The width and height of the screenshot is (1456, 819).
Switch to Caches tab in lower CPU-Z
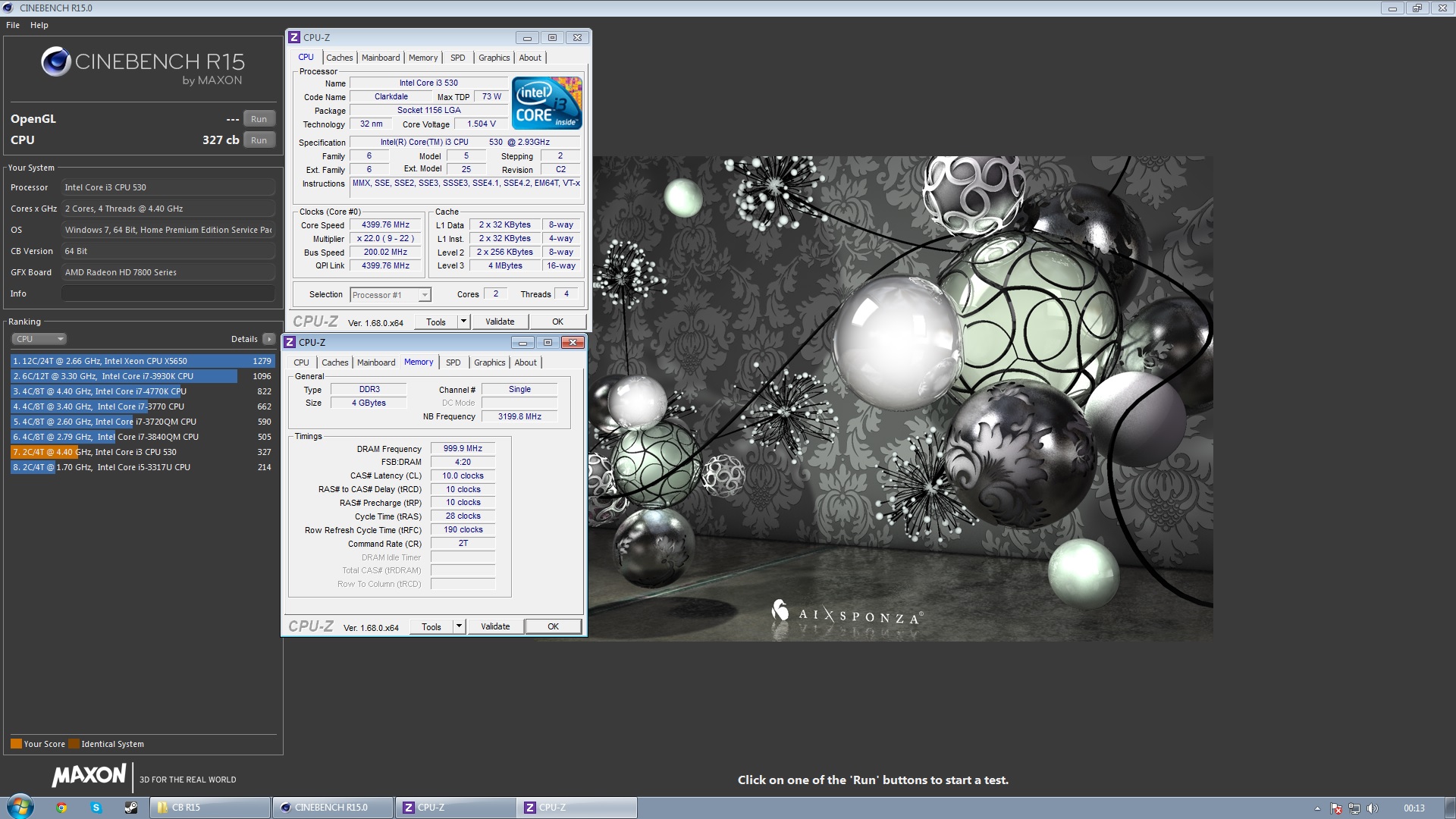[x=335, y=362]
